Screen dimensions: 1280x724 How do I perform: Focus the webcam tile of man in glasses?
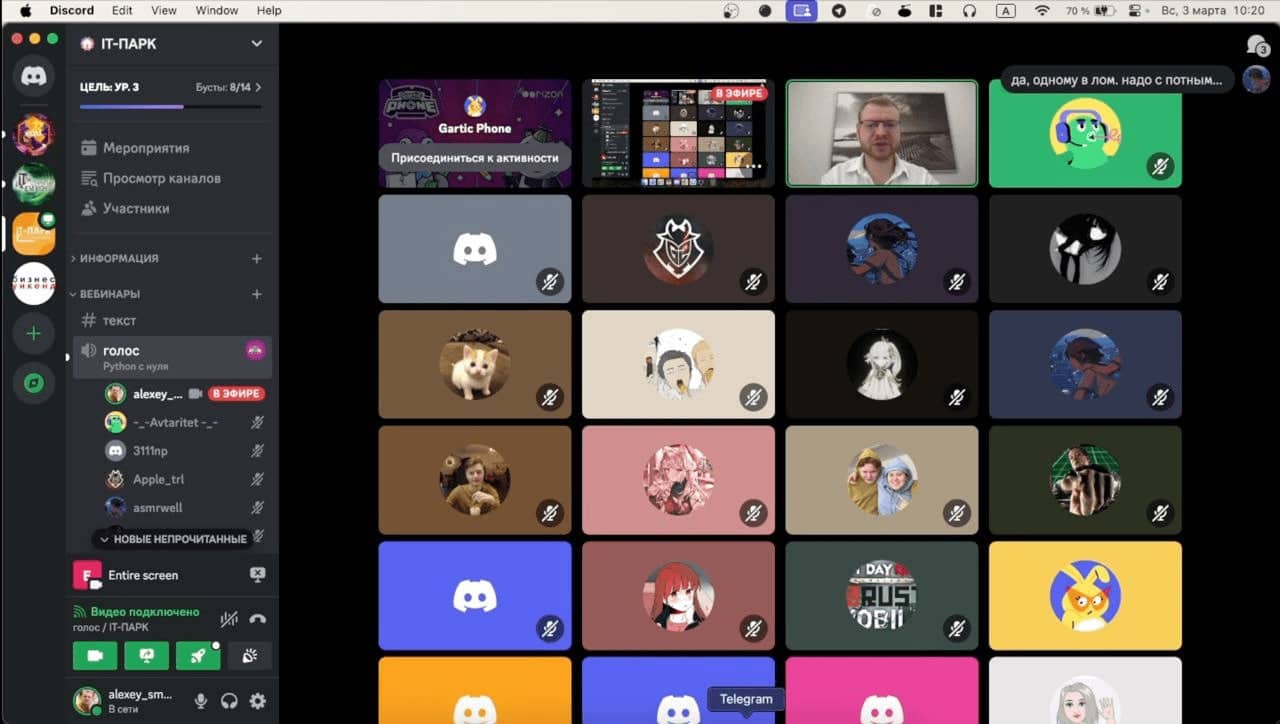coord(881,133)
